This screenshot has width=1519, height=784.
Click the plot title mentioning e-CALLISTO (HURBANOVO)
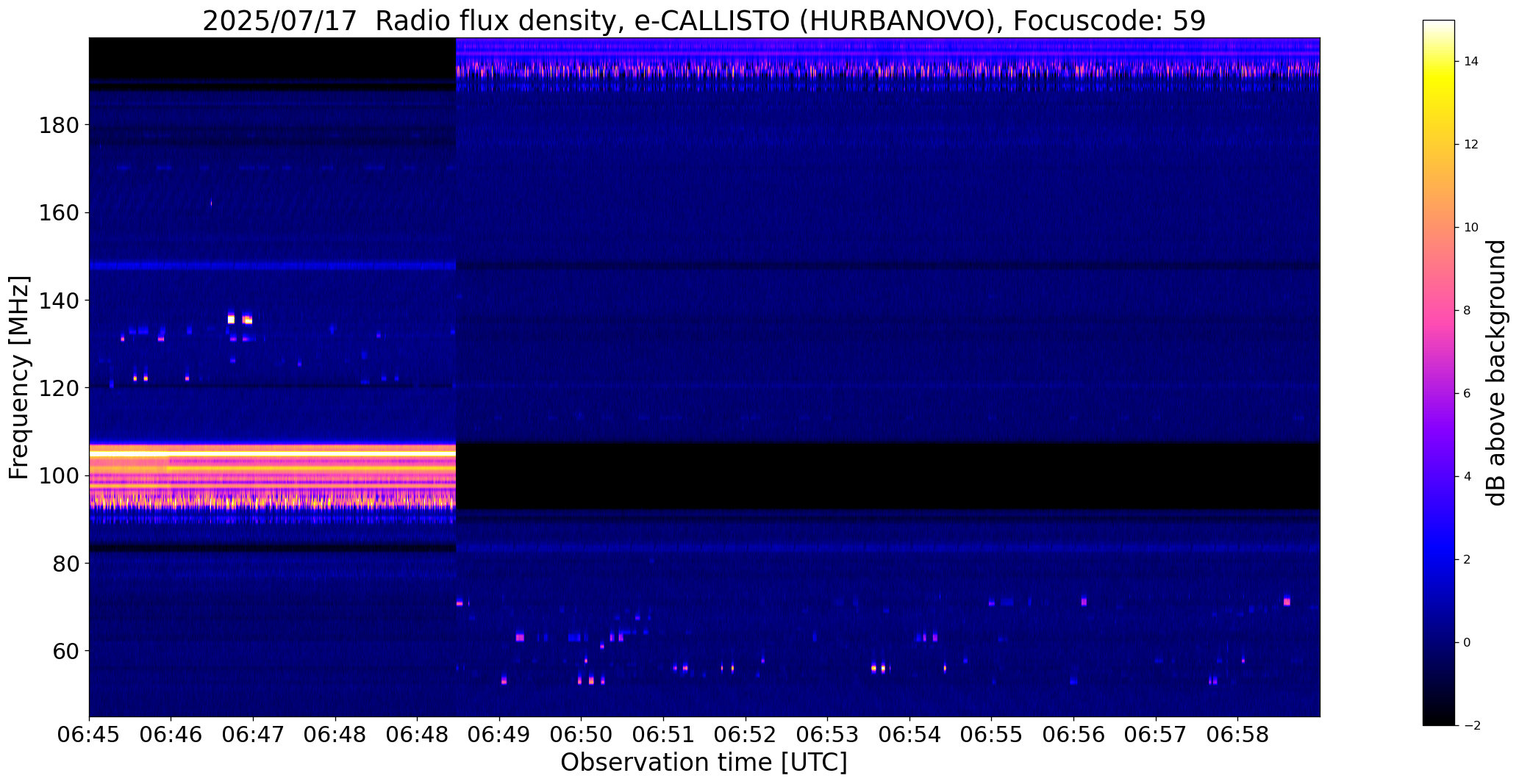704,21
